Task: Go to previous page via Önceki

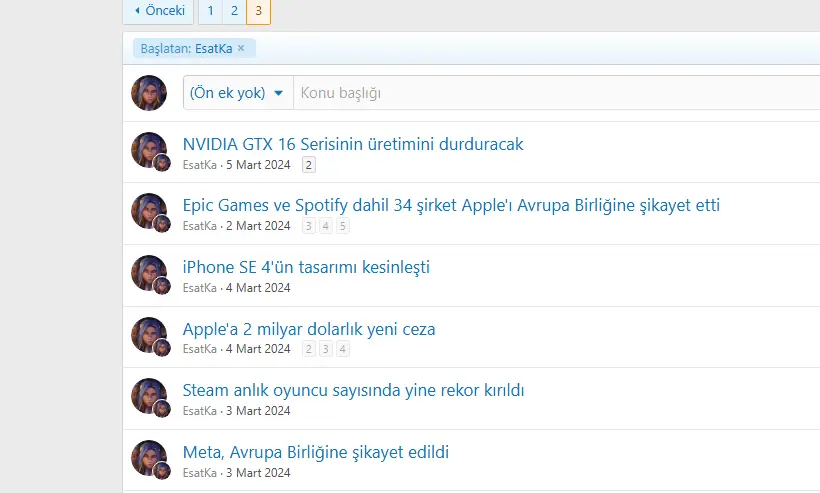Action: [158, 11]
